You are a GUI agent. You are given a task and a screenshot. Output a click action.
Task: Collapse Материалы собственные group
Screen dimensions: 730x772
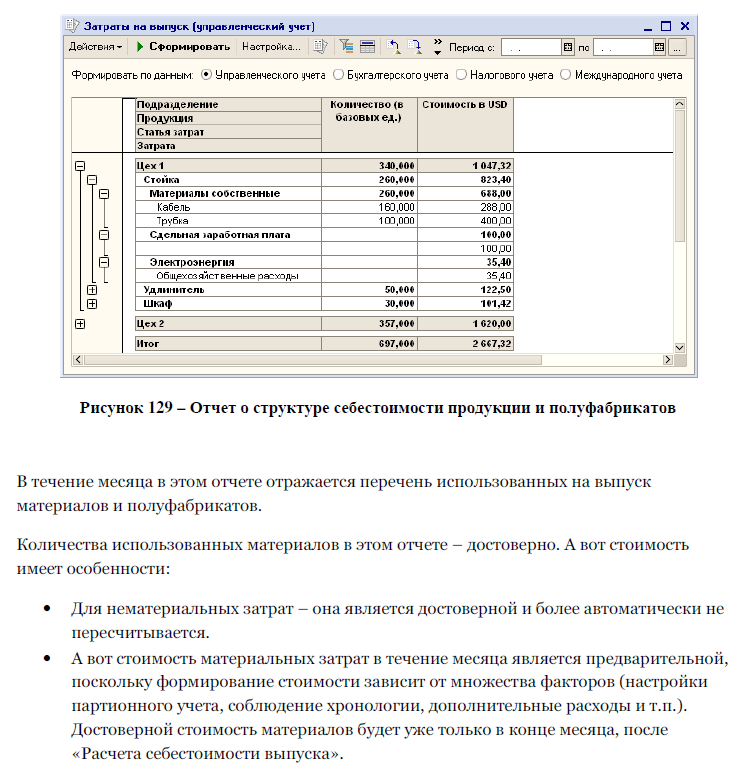pos(104,193)
